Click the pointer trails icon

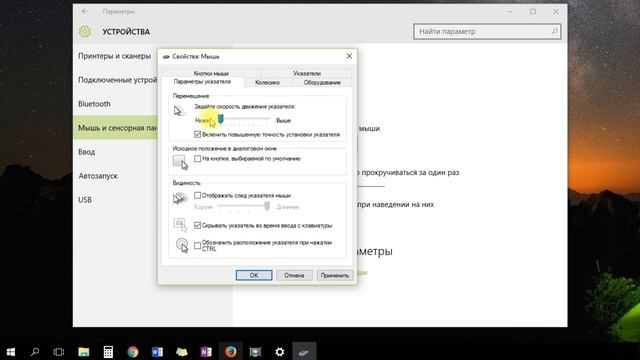[180, 198]
